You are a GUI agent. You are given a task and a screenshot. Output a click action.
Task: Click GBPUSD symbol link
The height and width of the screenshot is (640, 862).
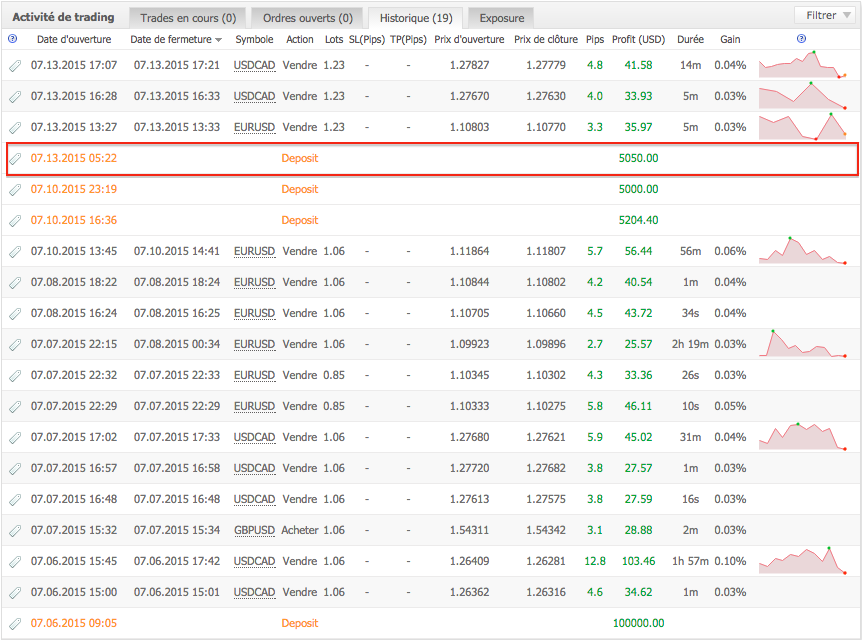coord(254,531)
